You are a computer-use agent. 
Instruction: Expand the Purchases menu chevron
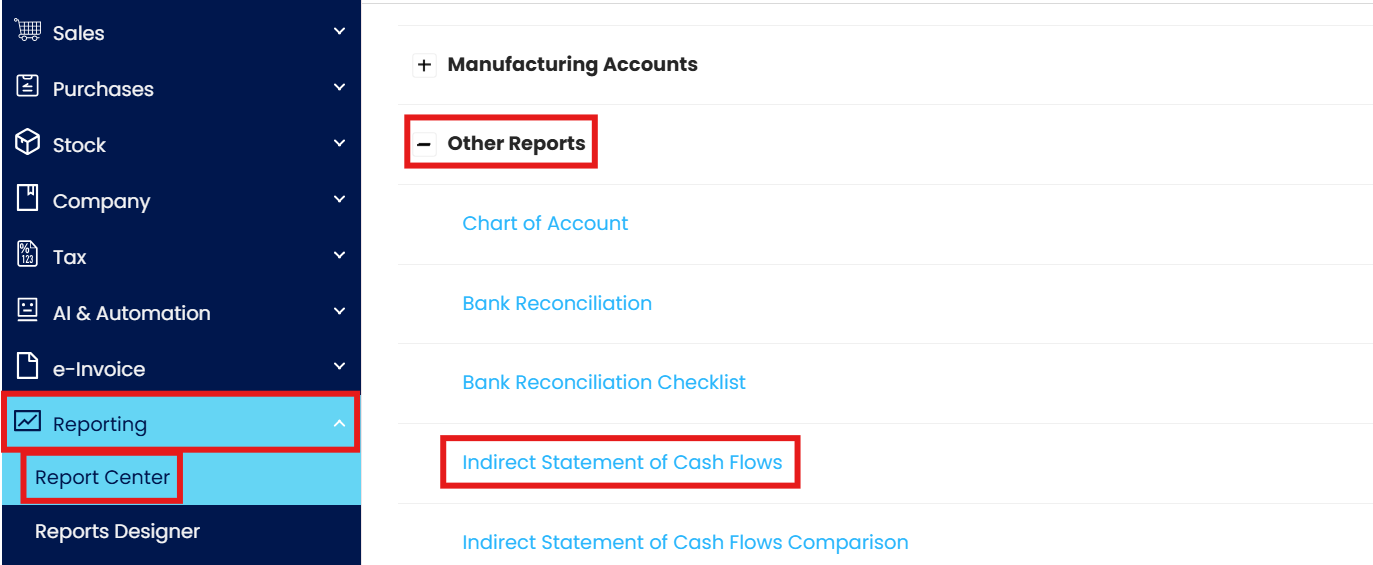point(339,88)
